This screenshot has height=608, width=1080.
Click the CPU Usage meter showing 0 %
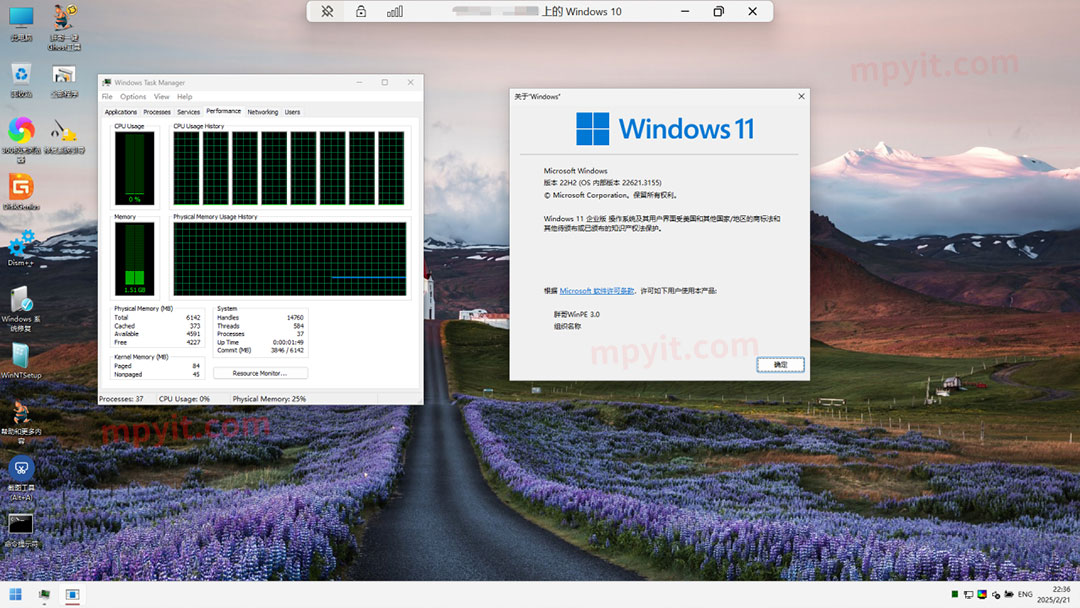tap(134, 168)
